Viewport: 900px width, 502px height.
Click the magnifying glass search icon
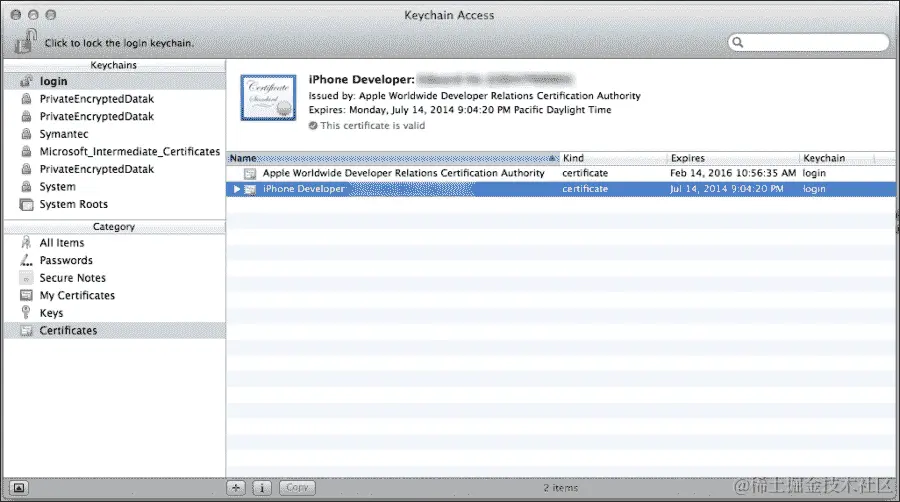(x=738, y=42)
